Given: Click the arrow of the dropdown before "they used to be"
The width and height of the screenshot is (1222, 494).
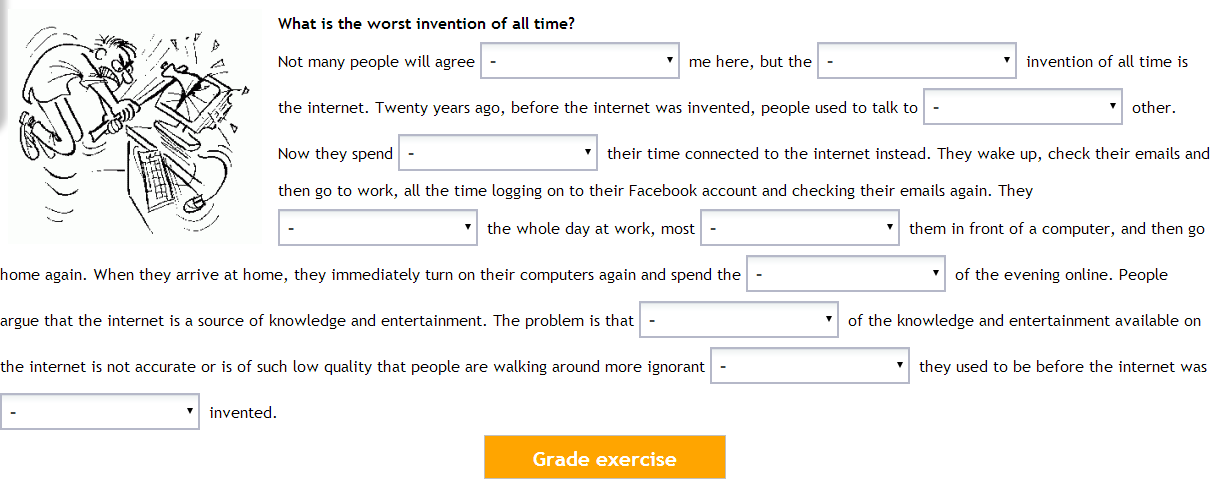Looking at the screenshot, I should pyautogui.click(x=900, y=366).
